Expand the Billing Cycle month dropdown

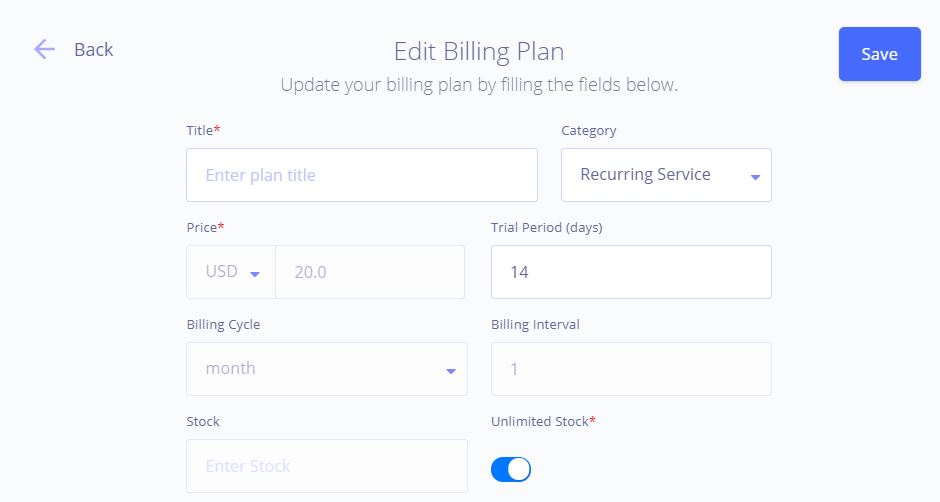(x=327, y=369)
